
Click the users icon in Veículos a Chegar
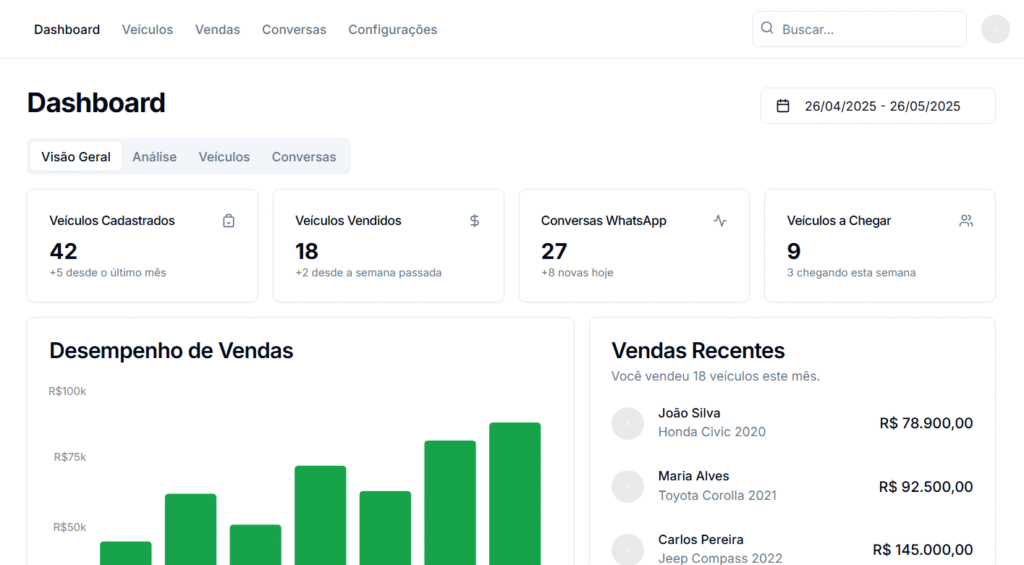tap(966, 221)
